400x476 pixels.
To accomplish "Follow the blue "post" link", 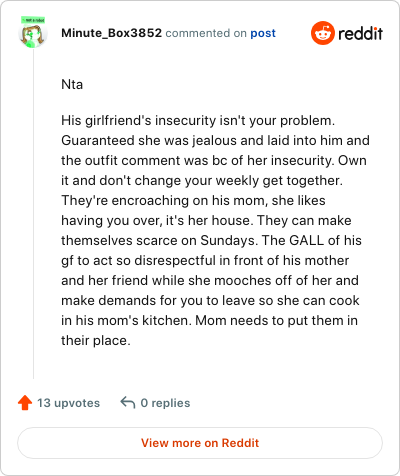I will pos(263,33).
